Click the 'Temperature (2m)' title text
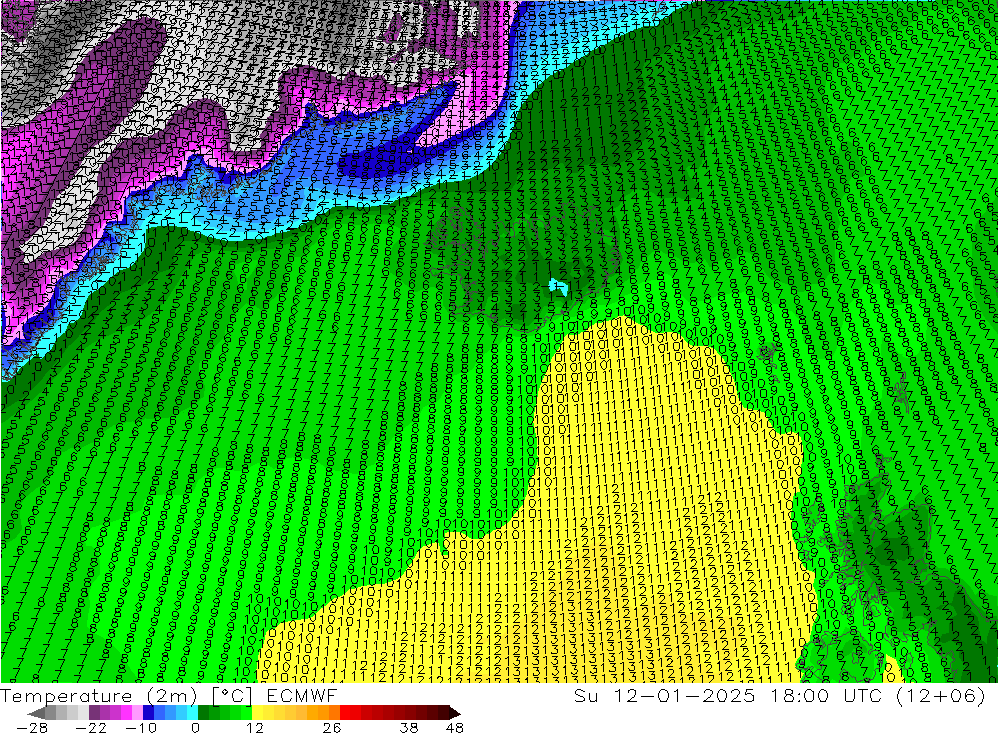 point(99,696)
